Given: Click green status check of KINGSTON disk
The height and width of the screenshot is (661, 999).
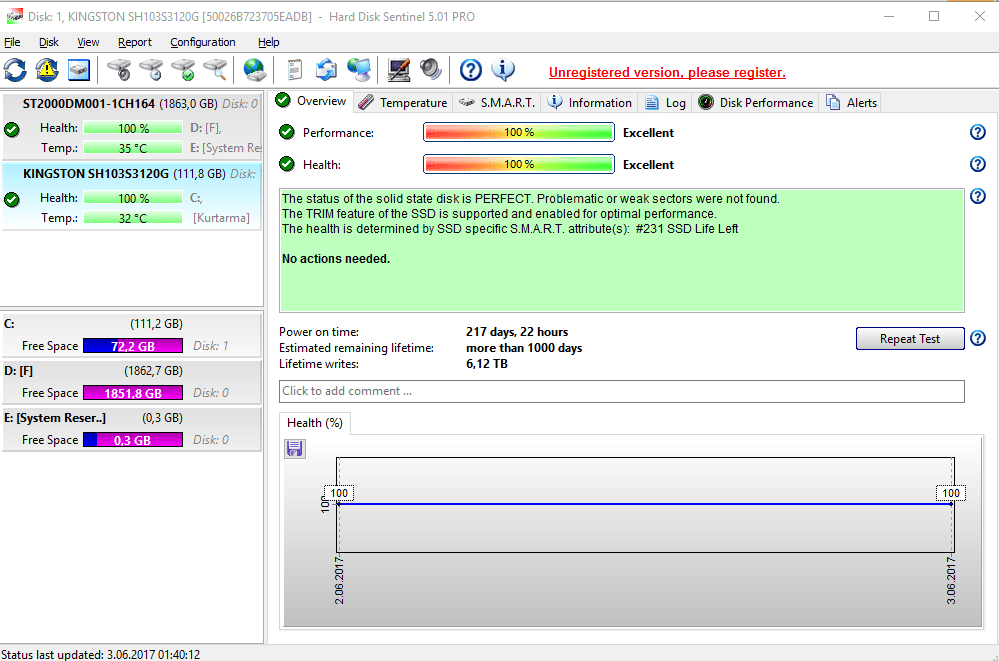Looking at the screenshot, I should pos(11,200).
